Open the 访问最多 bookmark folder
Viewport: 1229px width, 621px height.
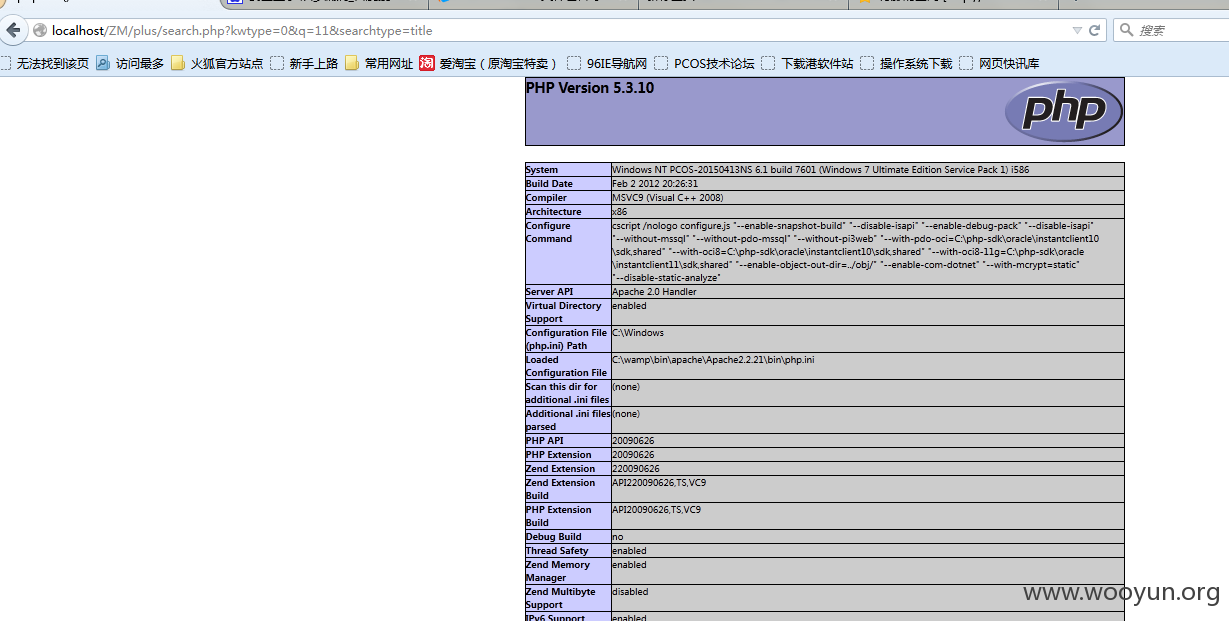click(130, 63)
